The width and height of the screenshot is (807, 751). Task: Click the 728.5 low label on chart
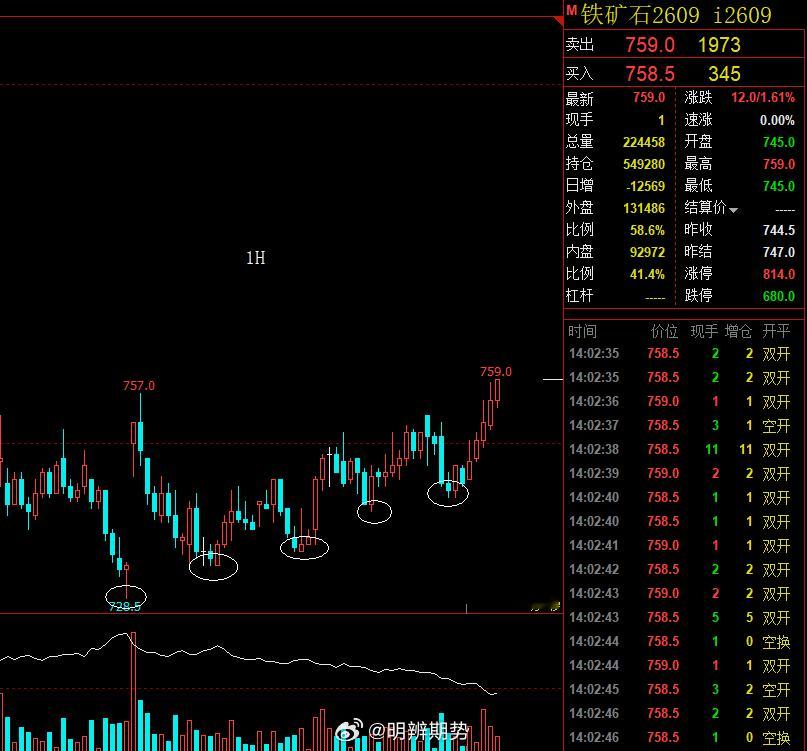coord(125,607)
